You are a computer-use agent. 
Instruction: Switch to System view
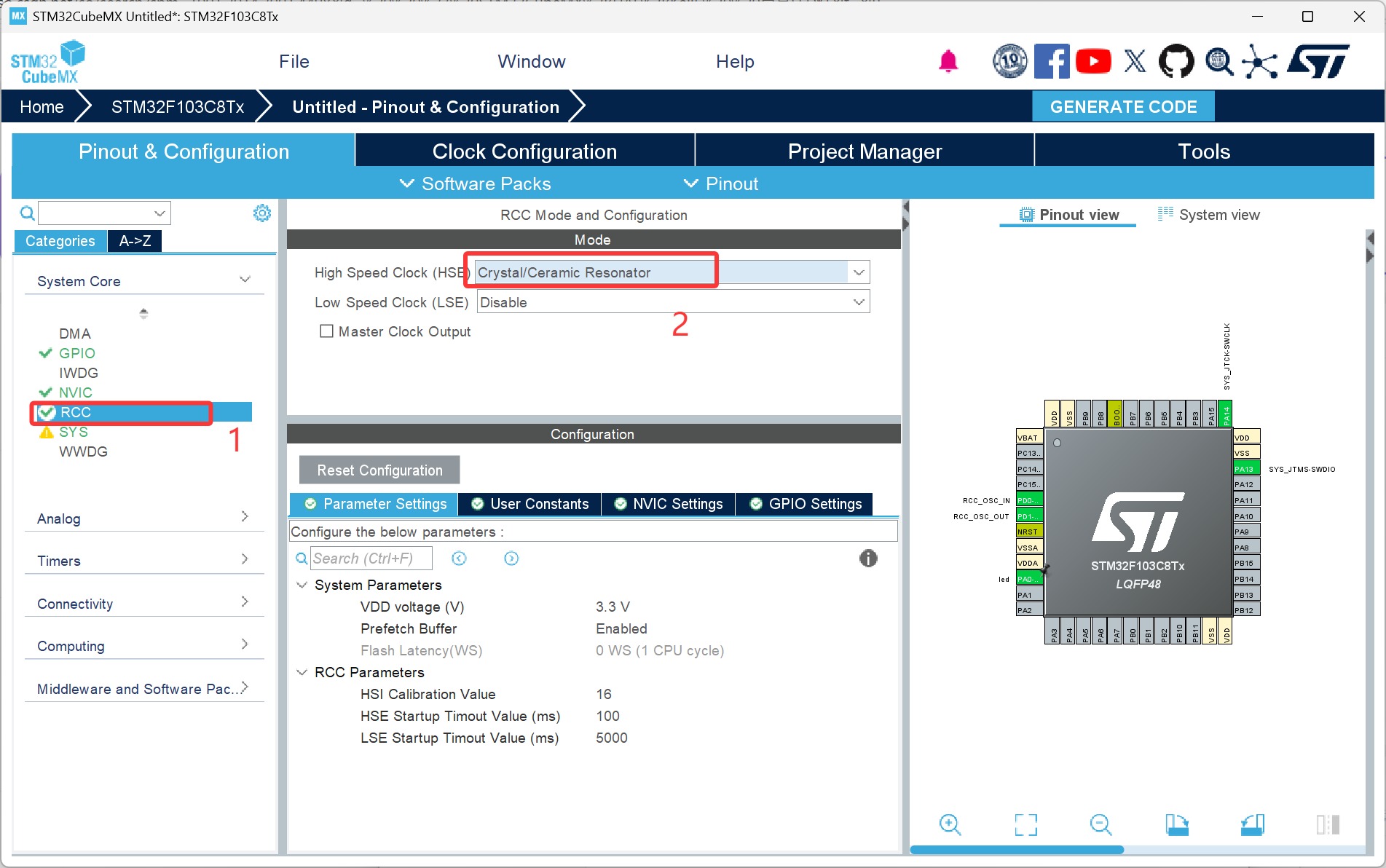pos(1209,214)
